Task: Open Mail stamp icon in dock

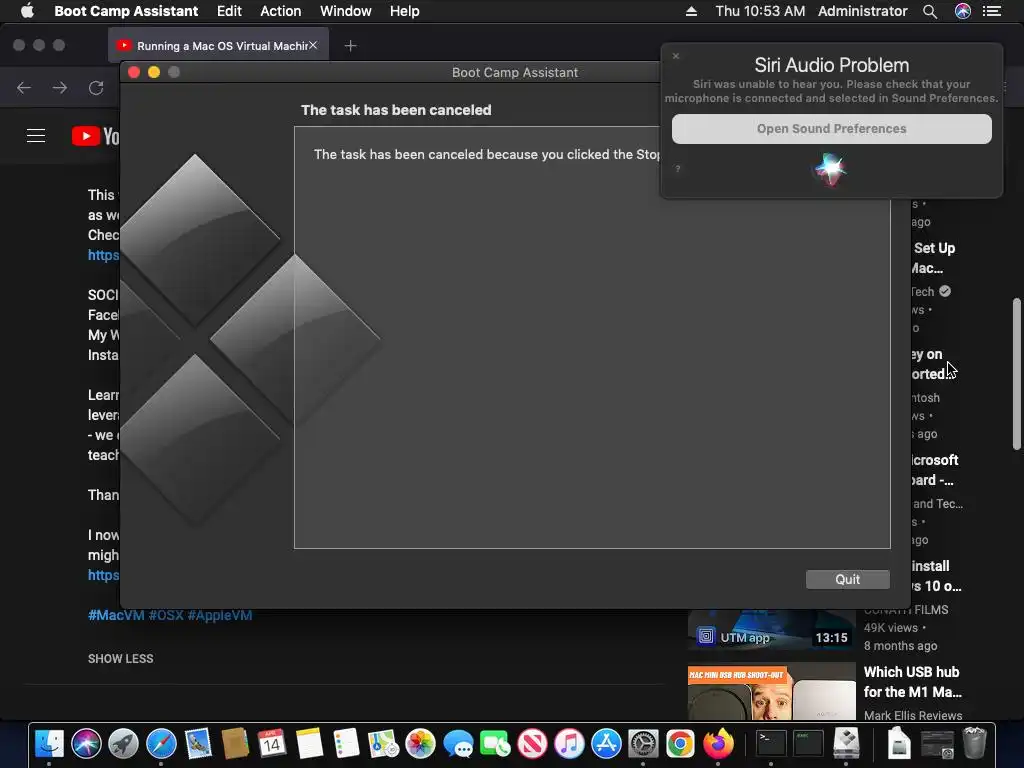Action: point(198,743)
